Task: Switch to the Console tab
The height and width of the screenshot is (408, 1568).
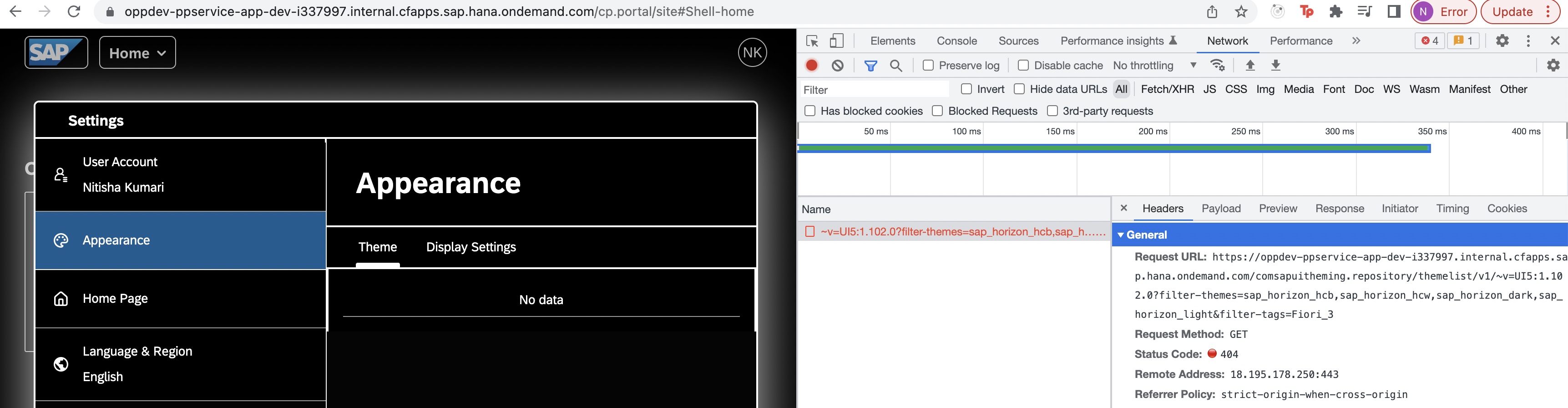Action: [x=956, y=41]
